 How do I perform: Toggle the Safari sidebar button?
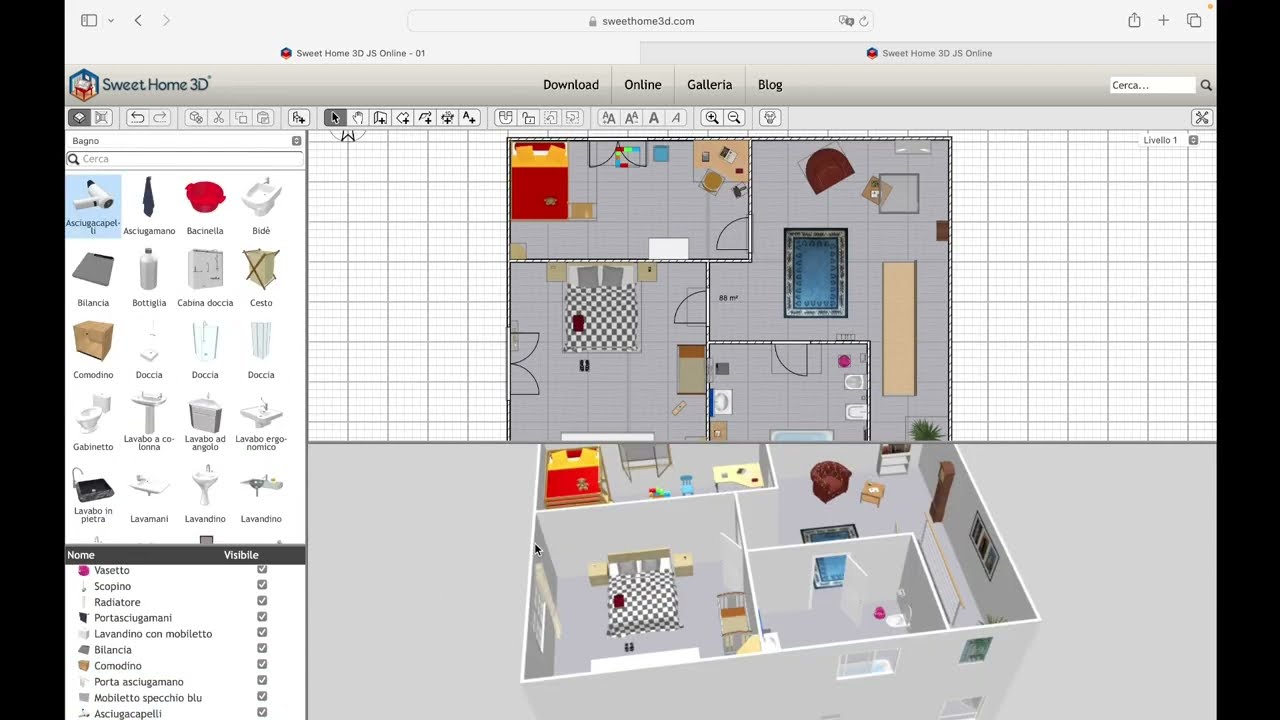(x=89, y=21)
